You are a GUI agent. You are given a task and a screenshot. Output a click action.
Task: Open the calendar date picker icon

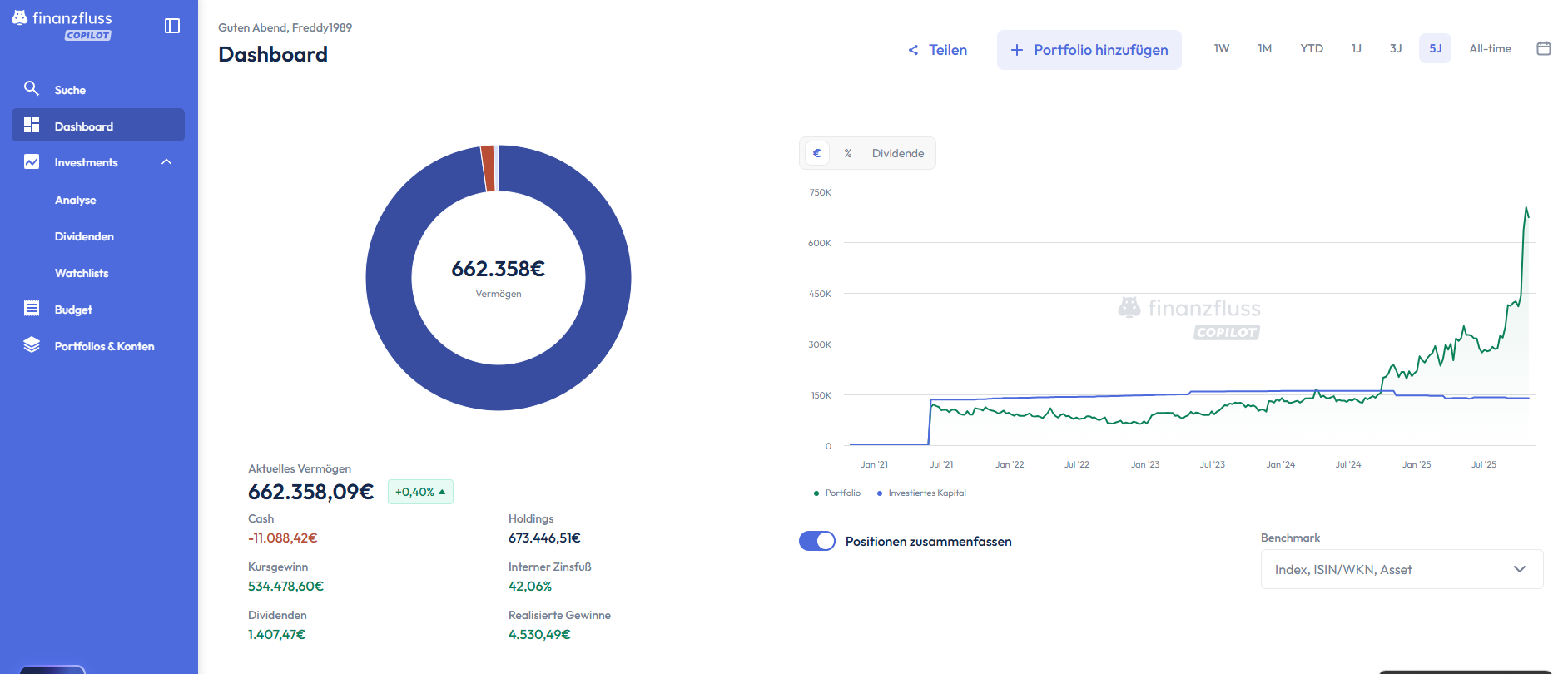point(1543,48)
